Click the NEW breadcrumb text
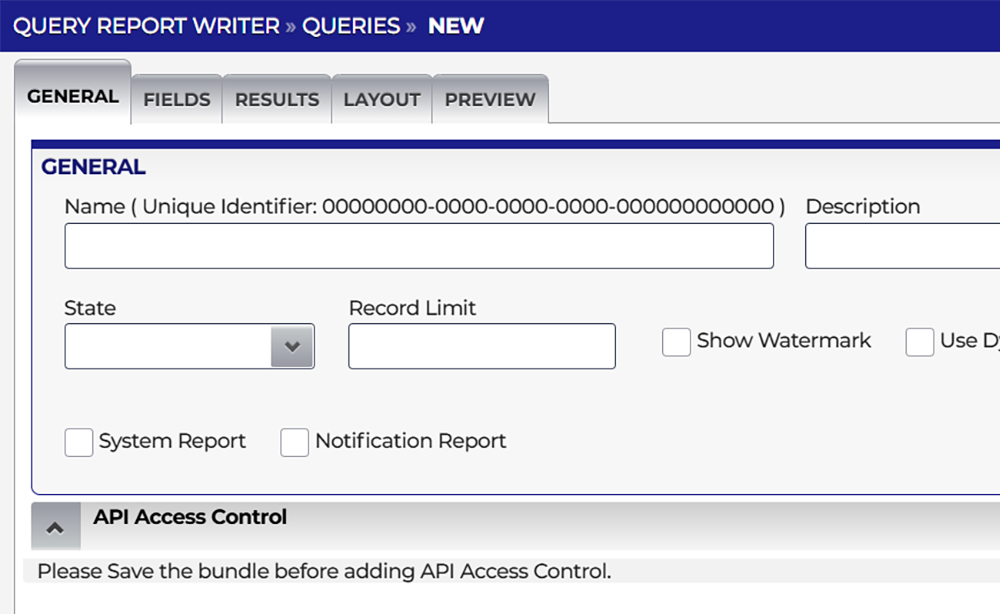The image size is (1000, 614). 455,26
